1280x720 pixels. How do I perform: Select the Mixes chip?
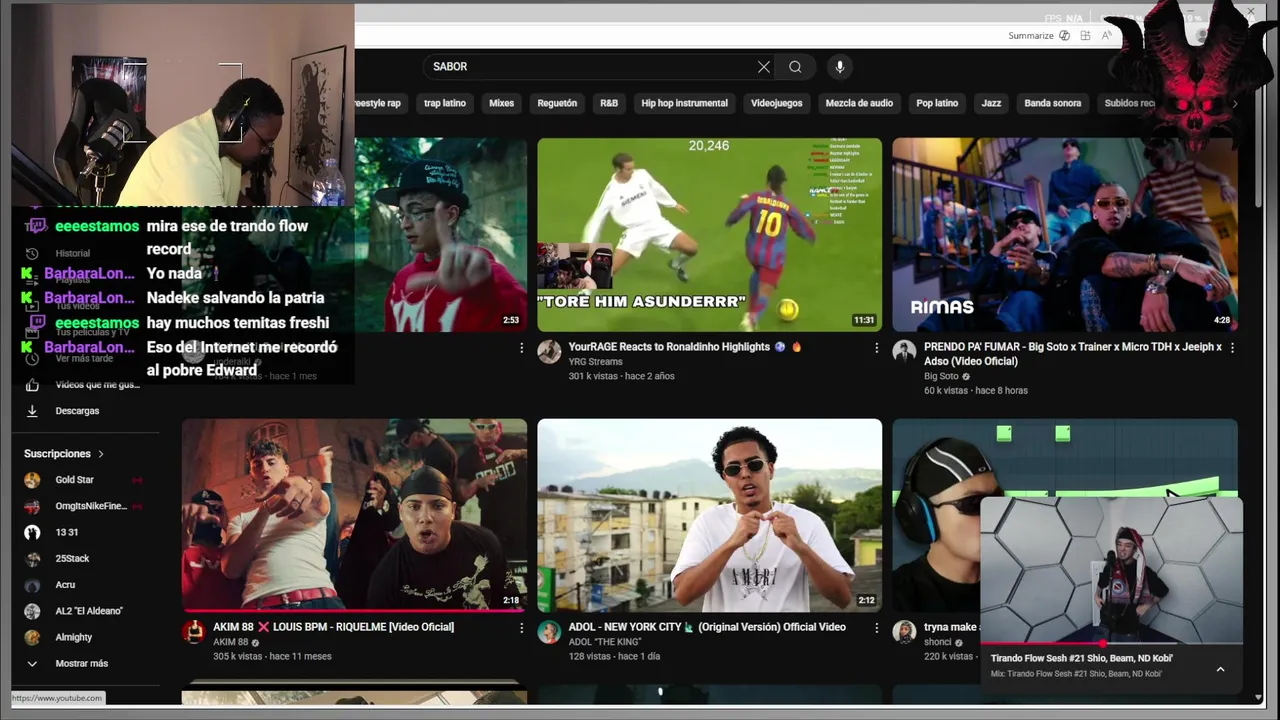pos(501,103)
